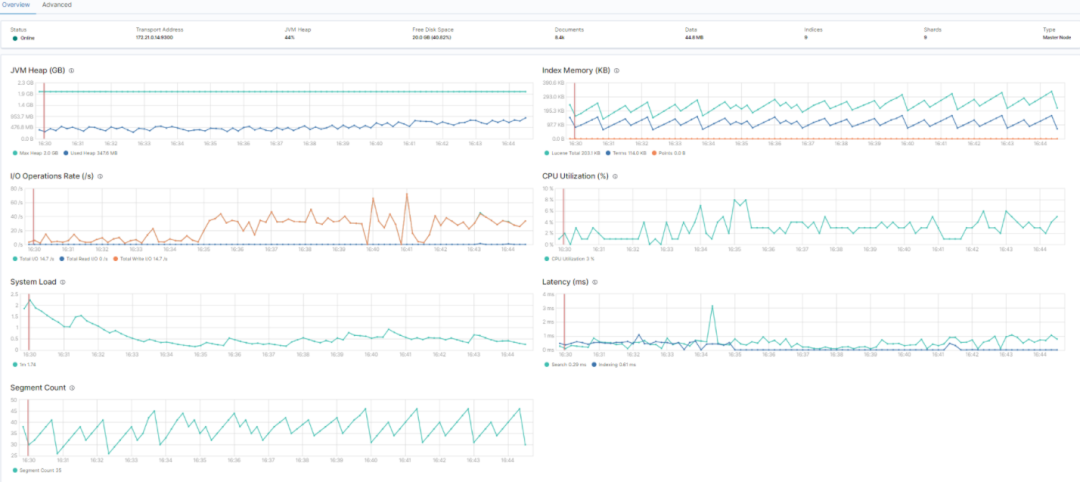Click the red time marker in JVM Heap chart
The width and height of the screenshot is (1080, 482).
(44, 110)
